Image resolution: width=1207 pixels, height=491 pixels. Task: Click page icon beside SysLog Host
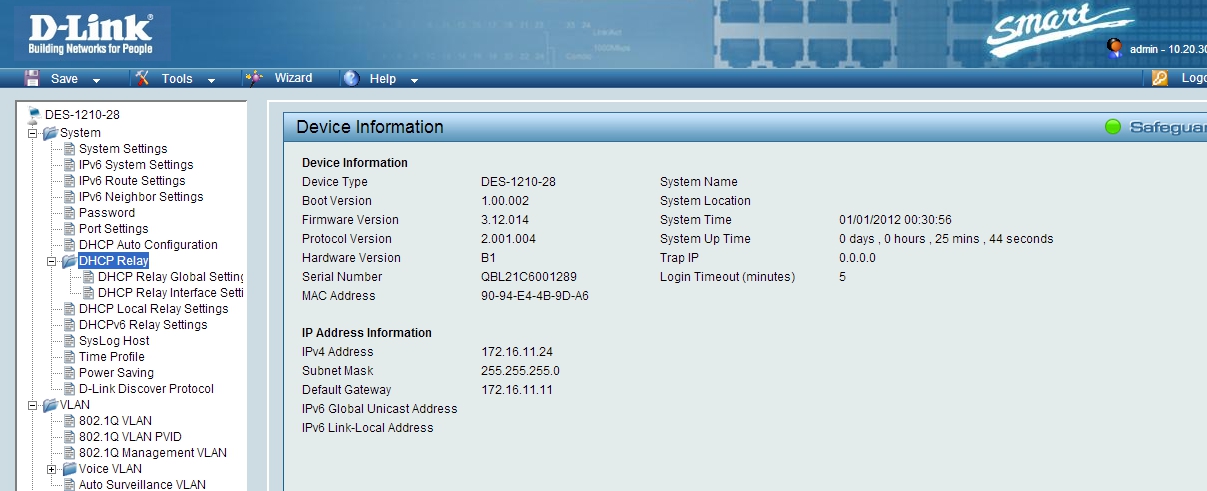(x=70, y=340)
